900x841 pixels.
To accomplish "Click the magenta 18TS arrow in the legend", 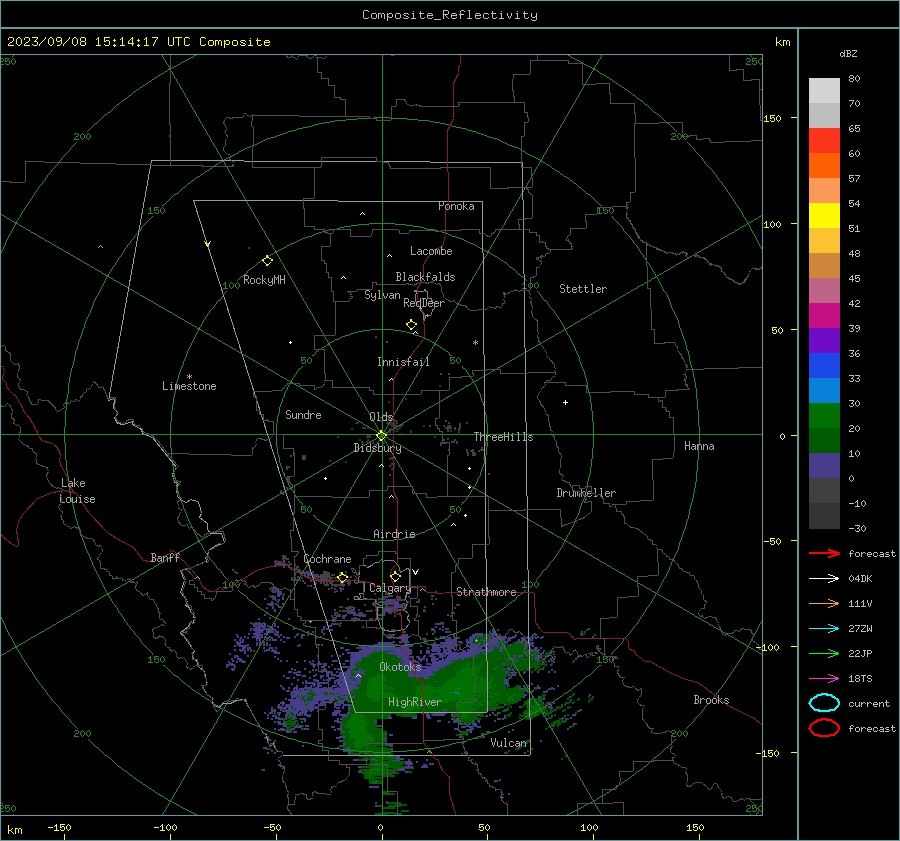I will (x=824, y=679).
